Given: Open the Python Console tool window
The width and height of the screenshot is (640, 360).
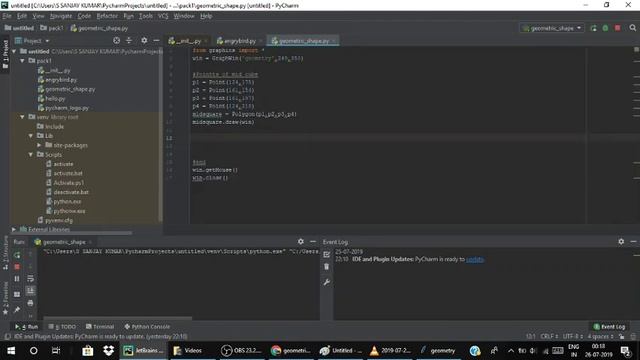Looking at the screenshot, I should (147, 327).
